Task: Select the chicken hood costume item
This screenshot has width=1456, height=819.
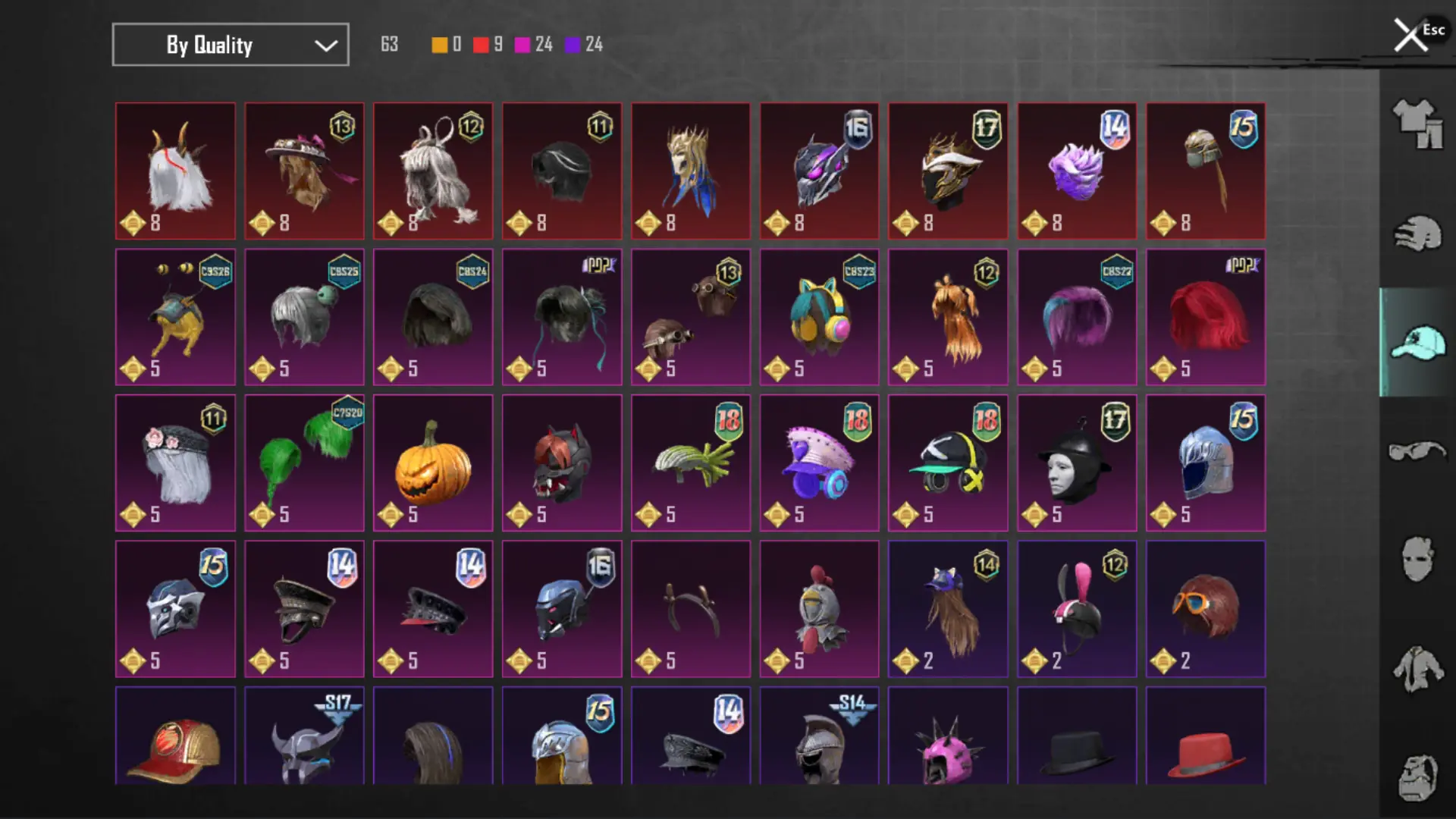Action: coord(820,609)
